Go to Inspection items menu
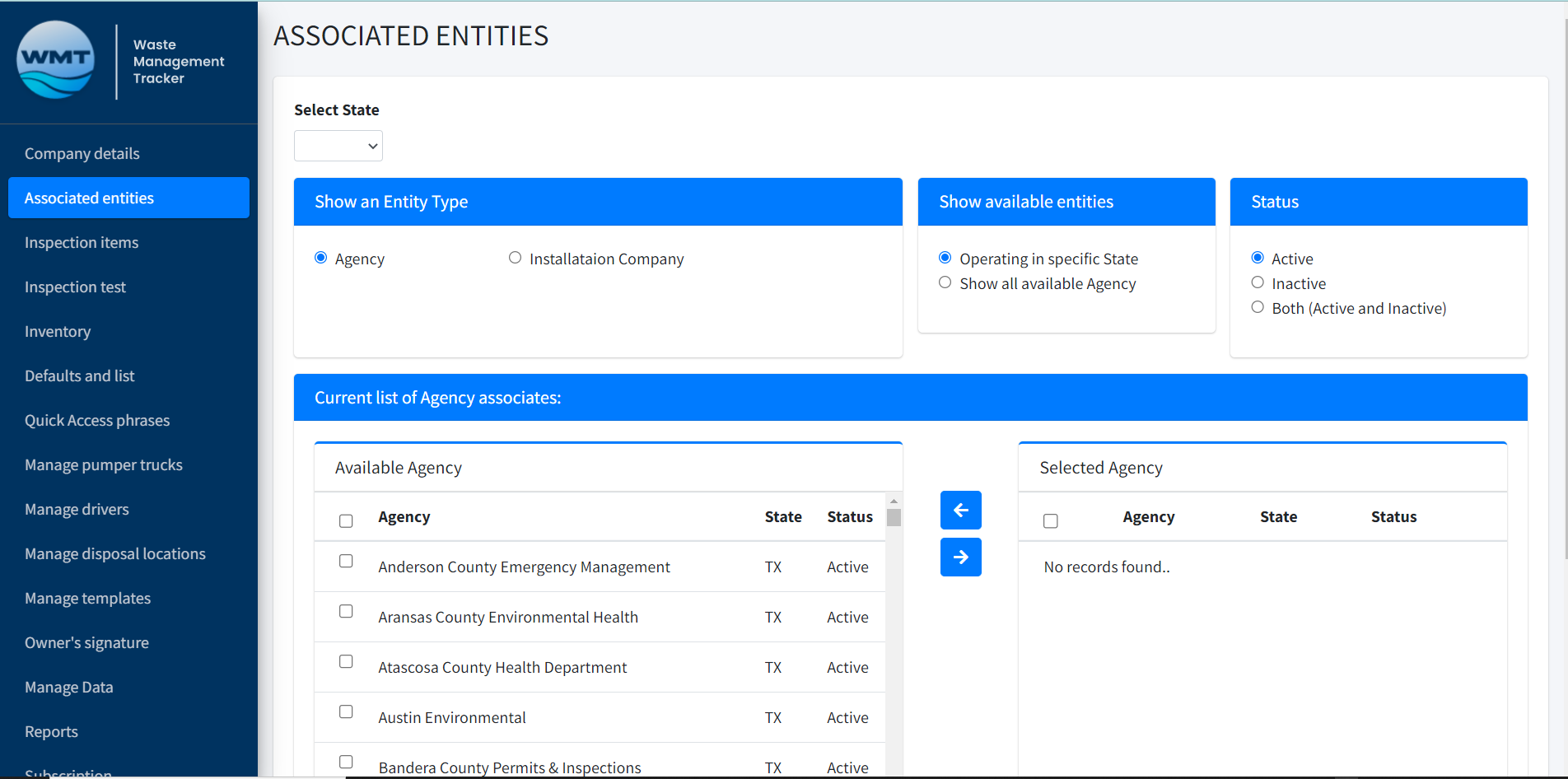 (82, 243)
